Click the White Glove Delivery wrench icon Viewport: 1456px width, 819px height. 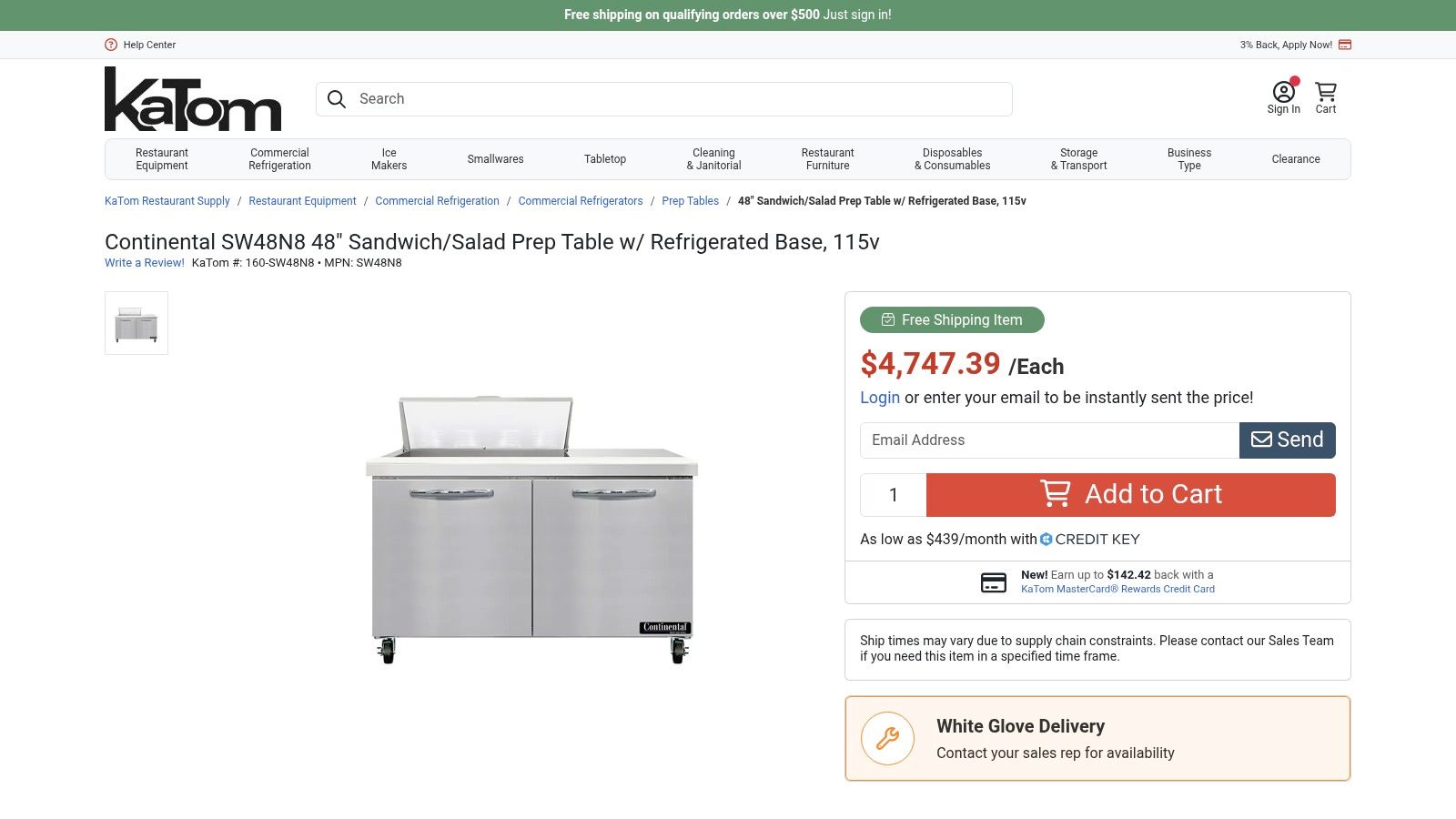click(x=887, y=738)
